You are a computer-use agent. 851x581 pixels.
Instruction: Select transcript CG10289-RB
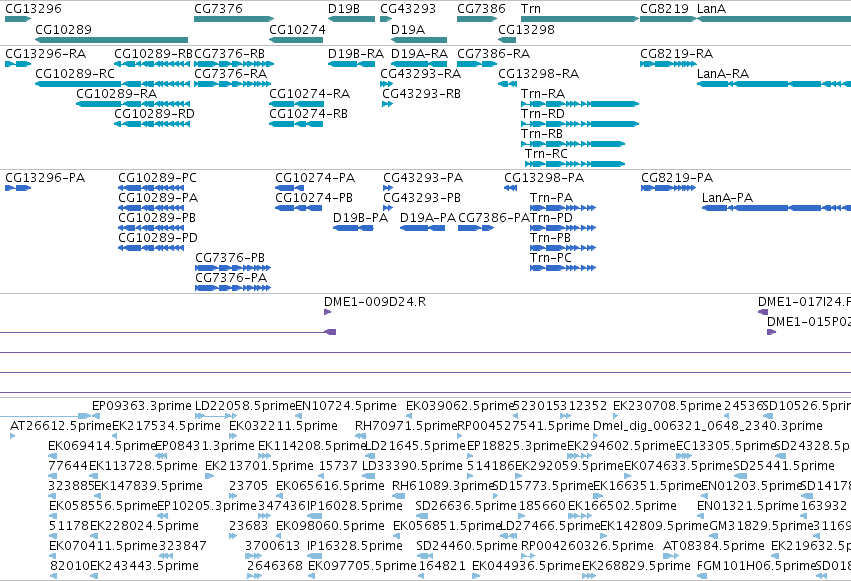[x=152, y=64]
